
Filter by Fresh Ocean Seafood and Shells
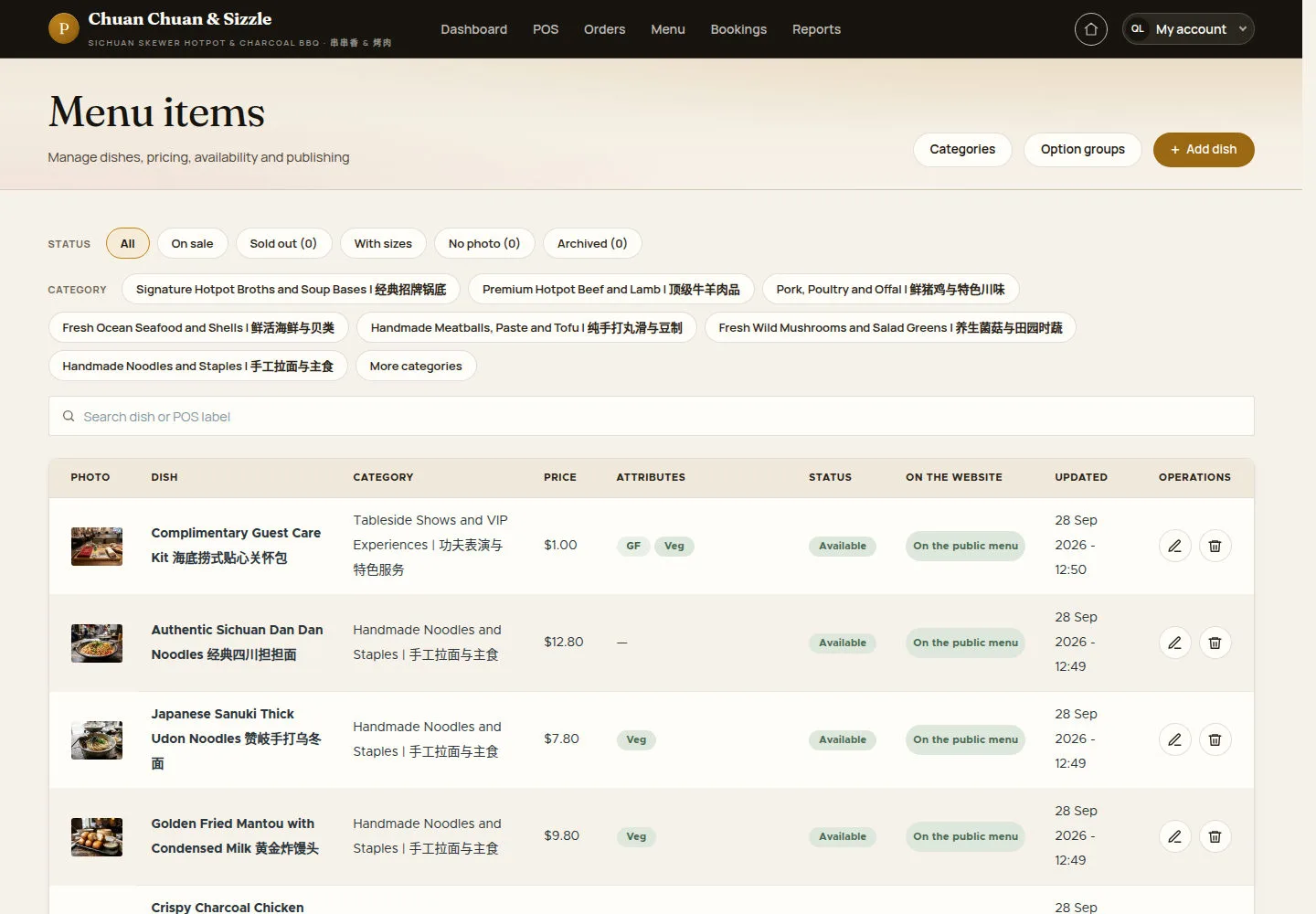198,327
